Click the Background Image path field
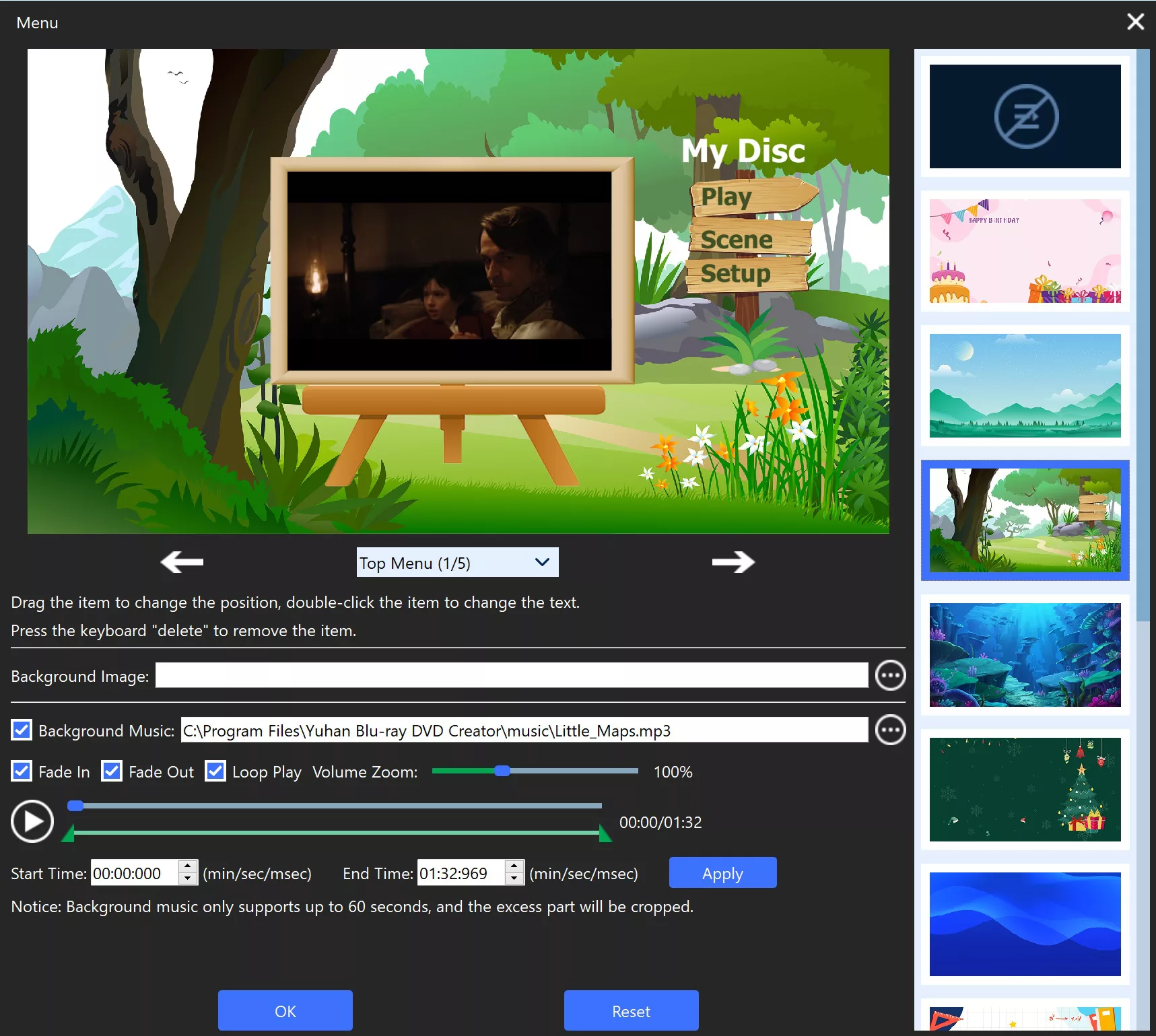Screen dimensions: 1156x1036 coord(512,675)
